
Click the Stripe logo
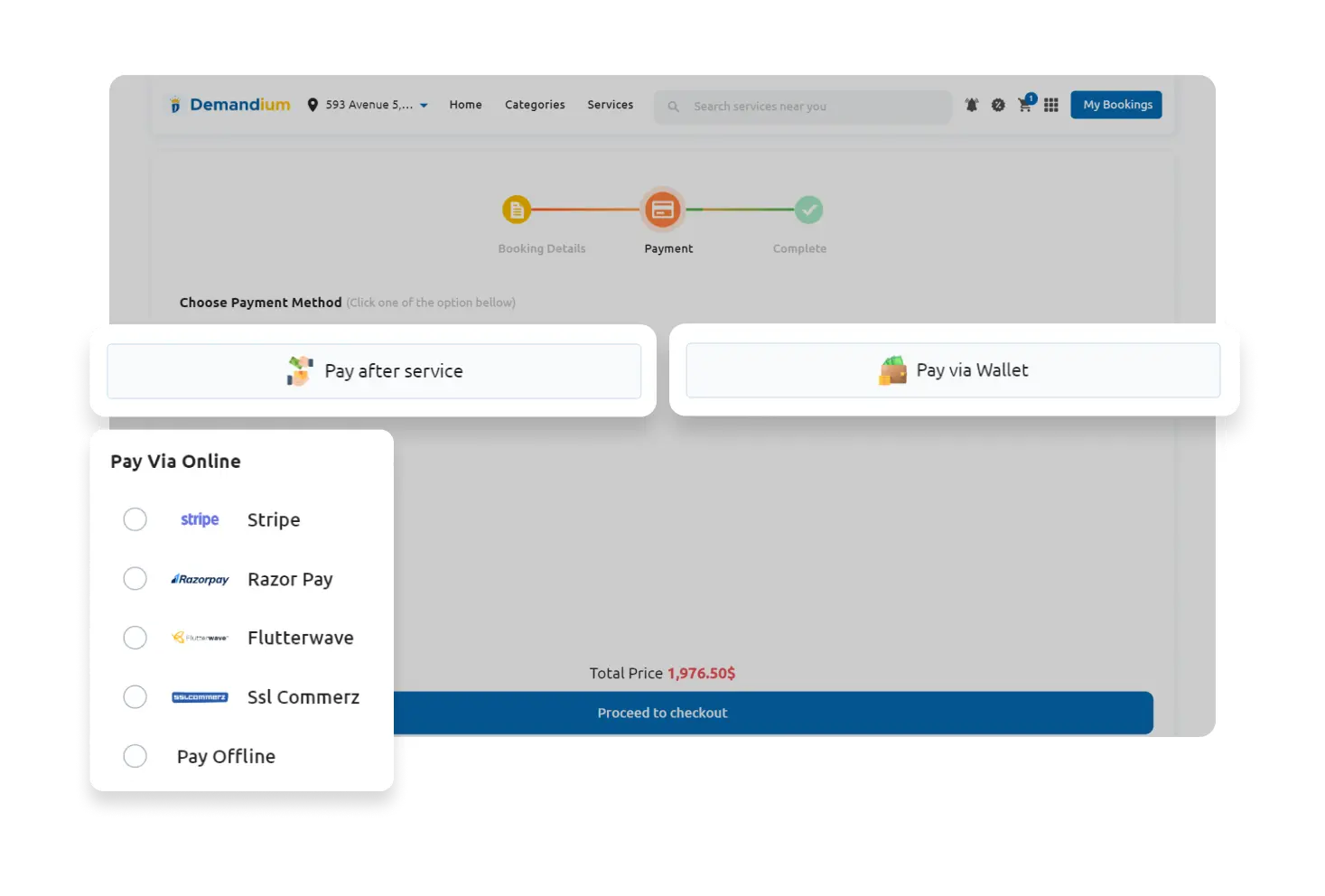tap(200, 519)
